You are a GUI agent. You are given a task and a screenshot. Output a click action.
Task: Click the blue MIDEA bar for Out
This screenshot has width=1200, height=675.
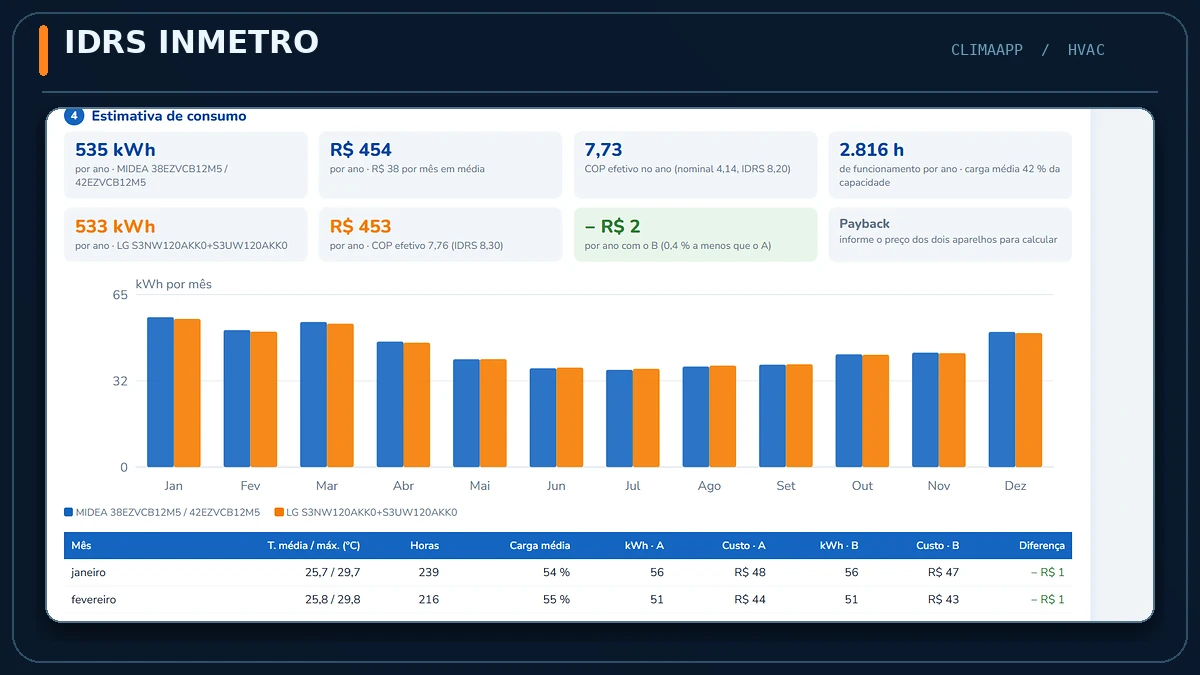[849, 411]
